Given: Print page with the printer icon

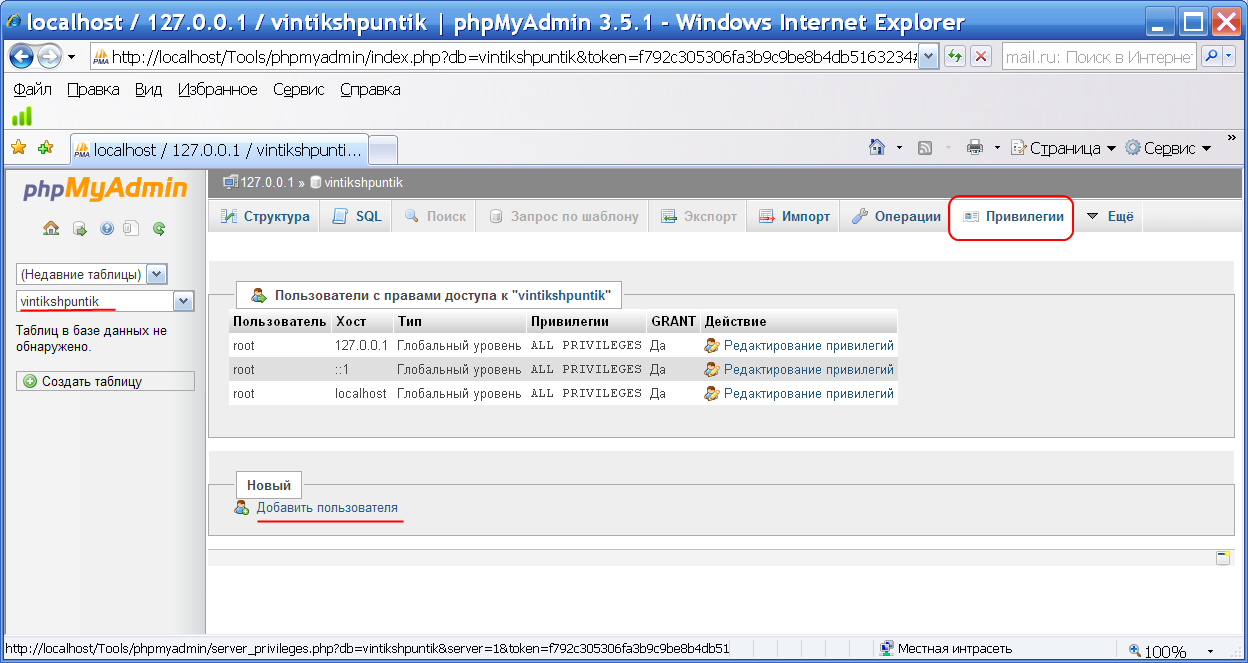Looking at the screenshot, I should click(x=975, y=148).
